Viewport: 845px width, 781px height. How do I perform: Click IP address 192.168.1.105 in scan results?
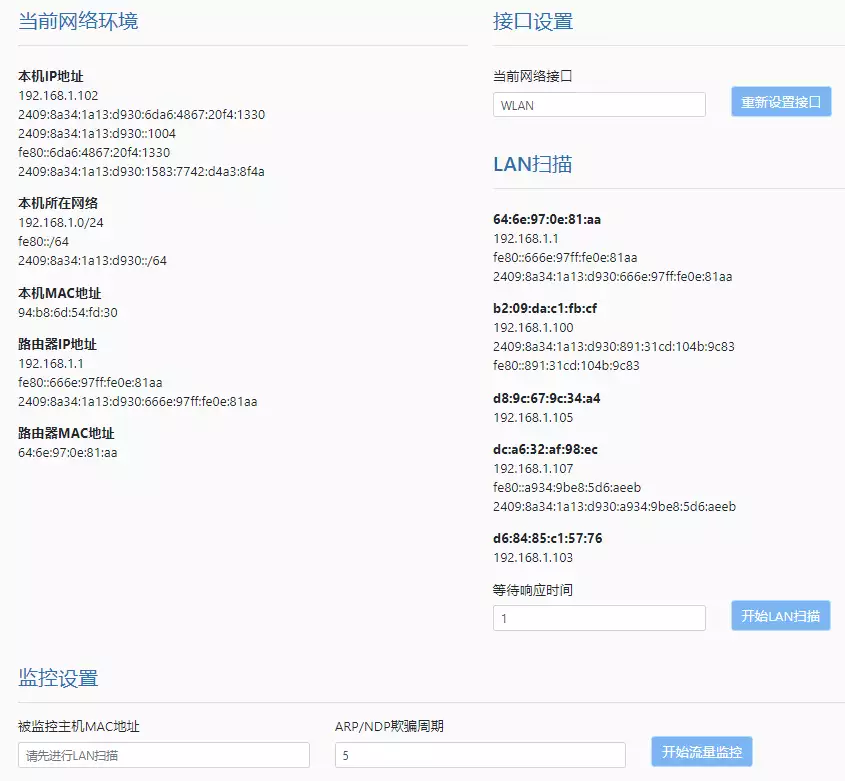(533, 417)
